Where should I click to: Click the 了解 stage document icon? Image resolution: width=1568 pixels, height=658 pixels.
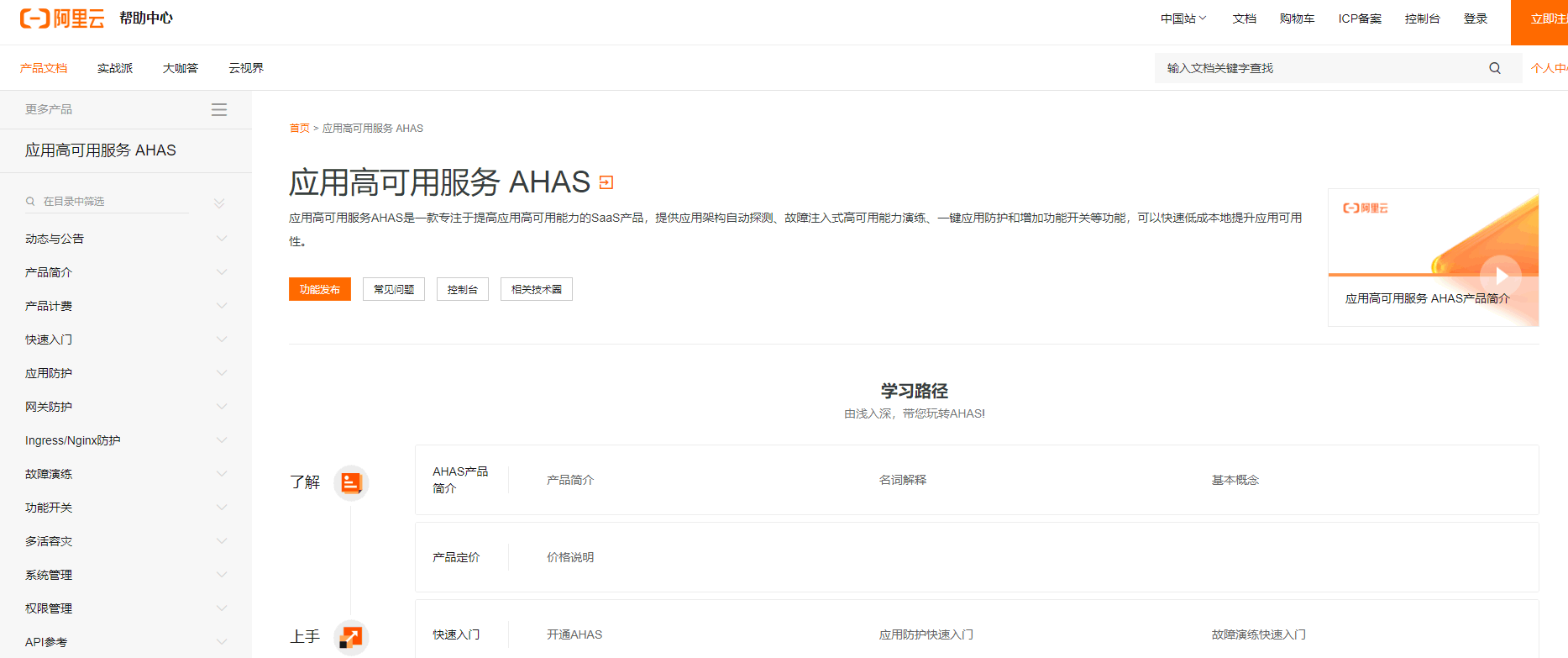351,482
